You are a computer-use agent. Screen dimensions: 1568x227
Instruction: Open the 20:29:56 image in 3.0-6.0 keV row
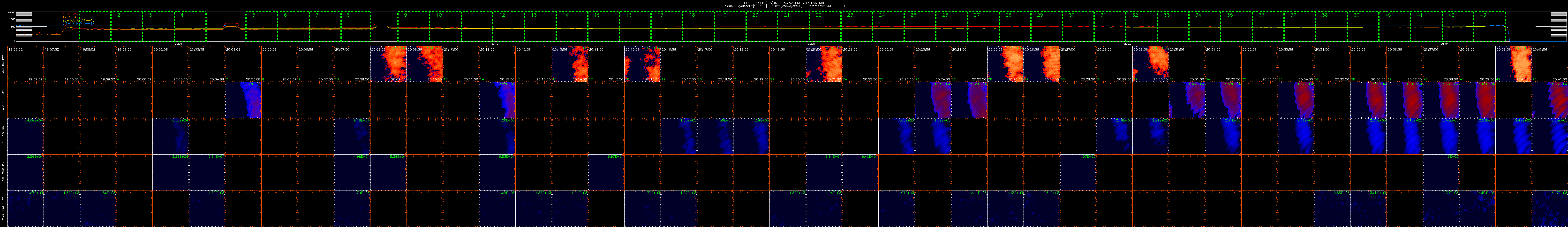[x=1150, y=64]
